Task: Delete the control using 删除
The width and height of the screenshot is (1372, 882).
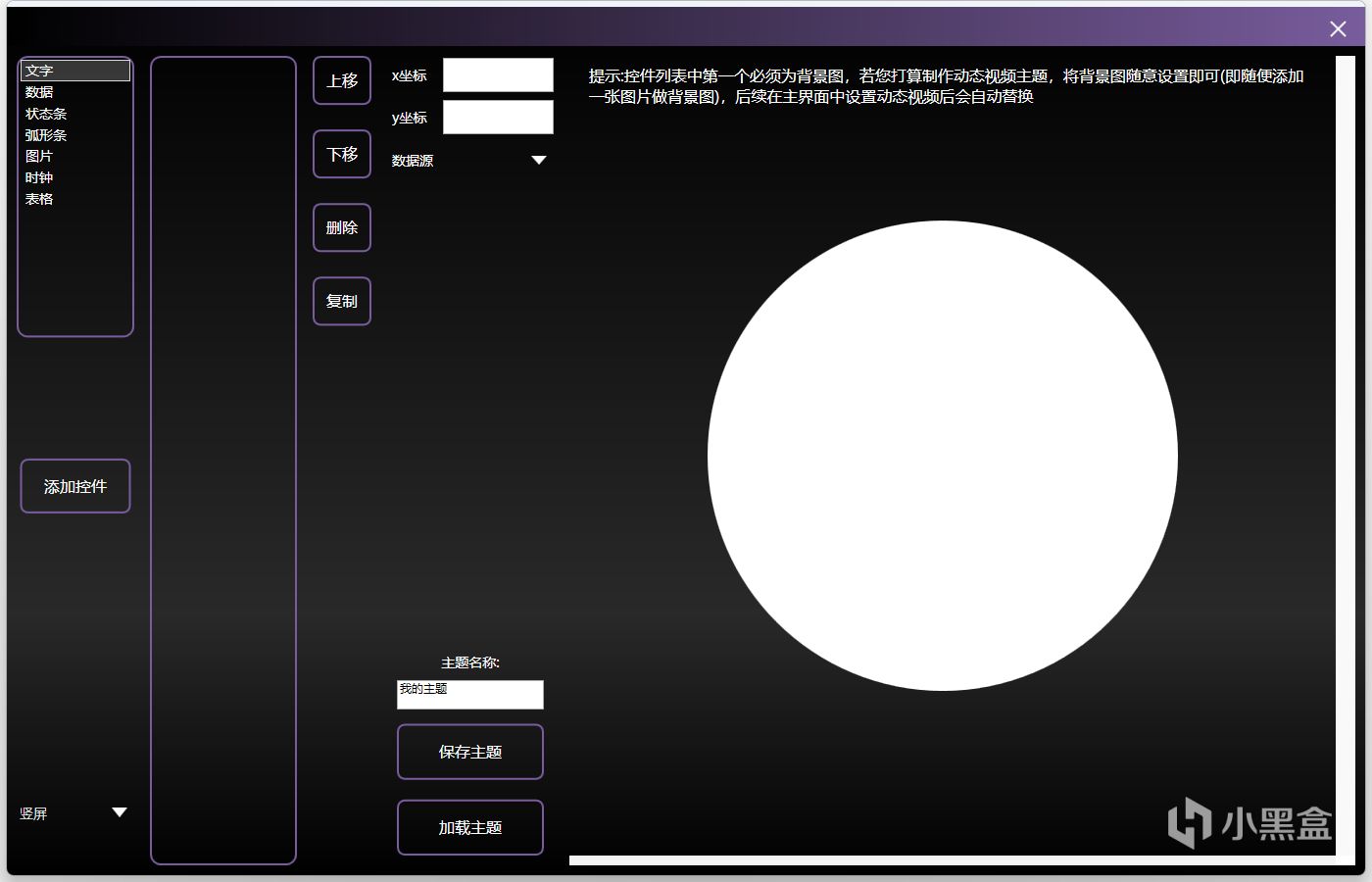Action: 342,227
